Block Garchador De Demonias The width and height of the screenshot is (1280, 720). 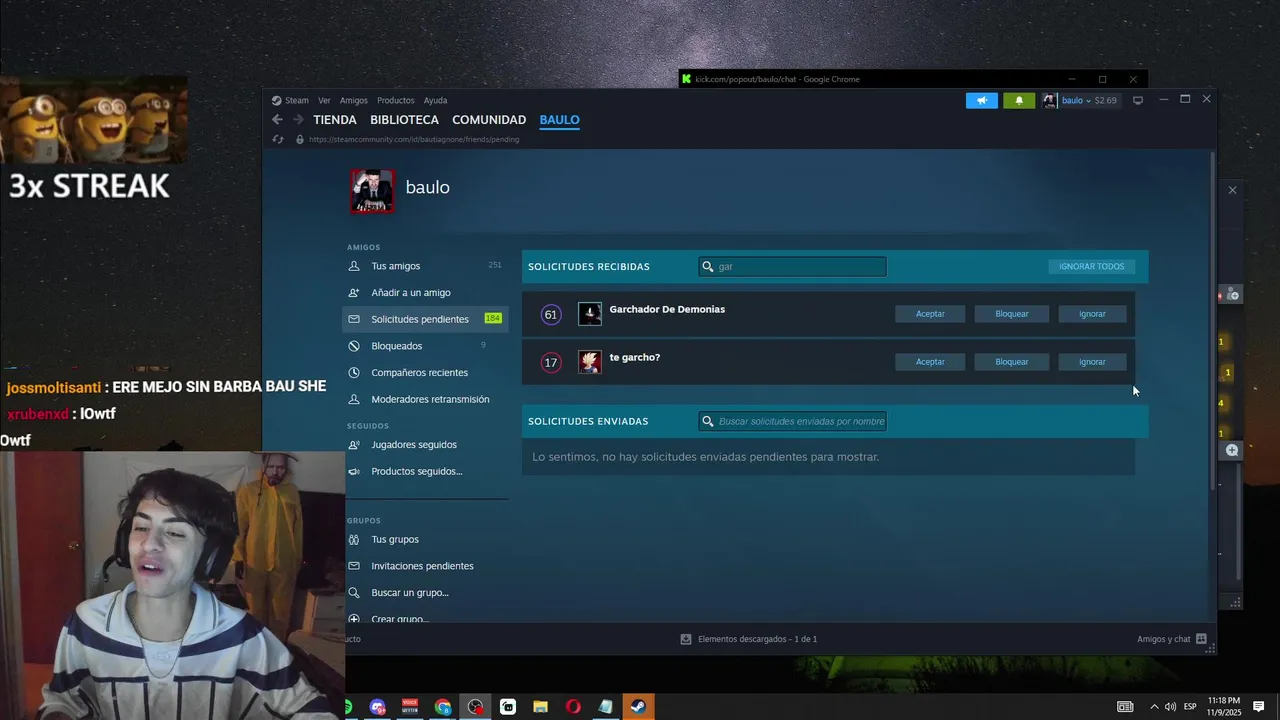point(1011,314)
